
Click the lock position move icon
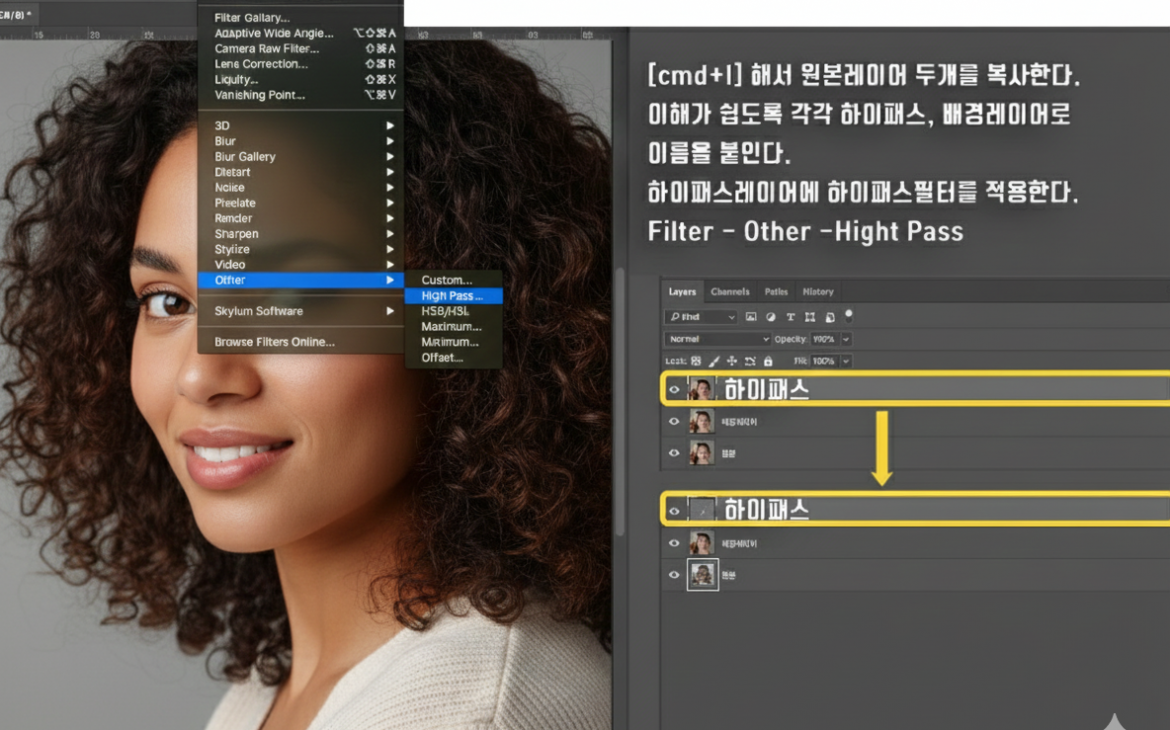point(732,361)
